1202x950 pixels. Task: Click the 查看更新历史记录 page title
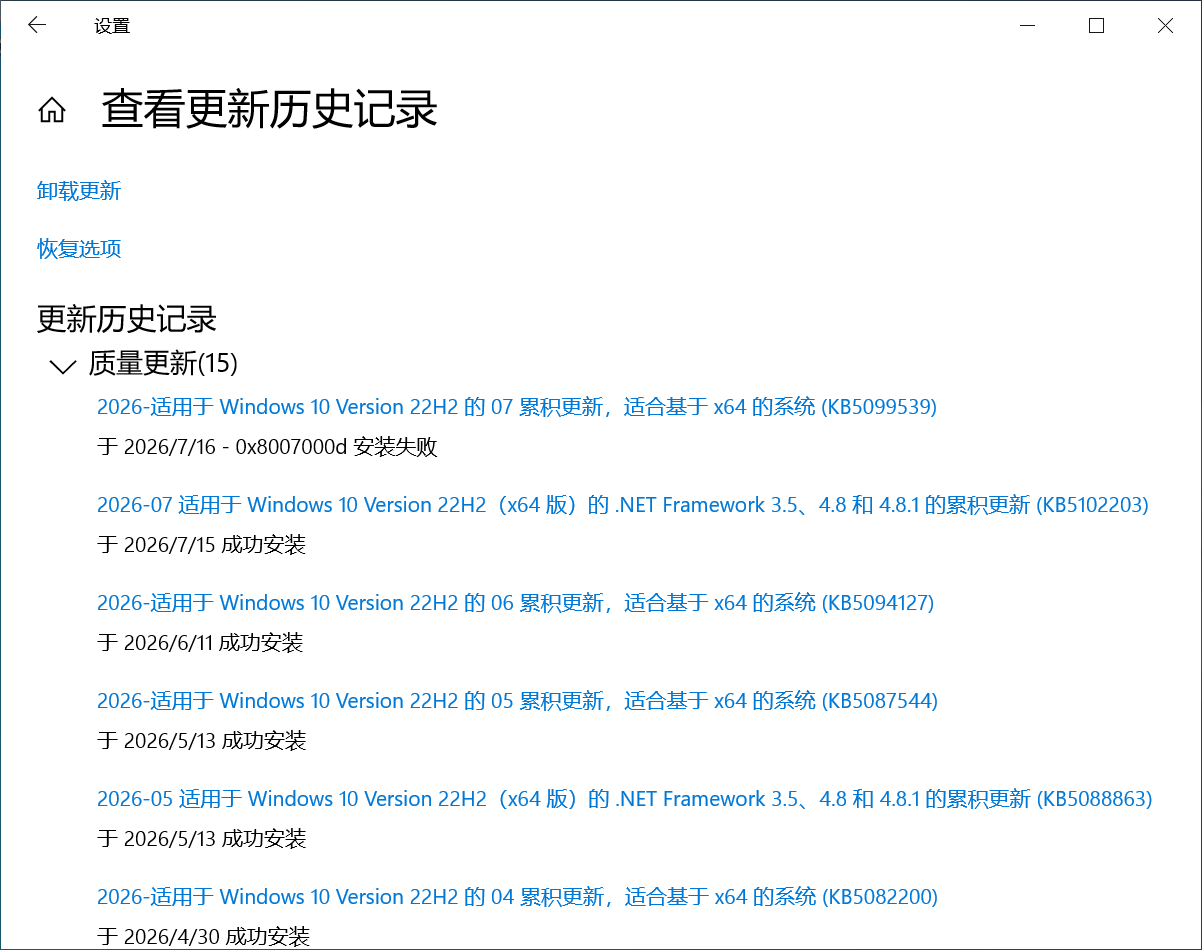tap(270, 109)
